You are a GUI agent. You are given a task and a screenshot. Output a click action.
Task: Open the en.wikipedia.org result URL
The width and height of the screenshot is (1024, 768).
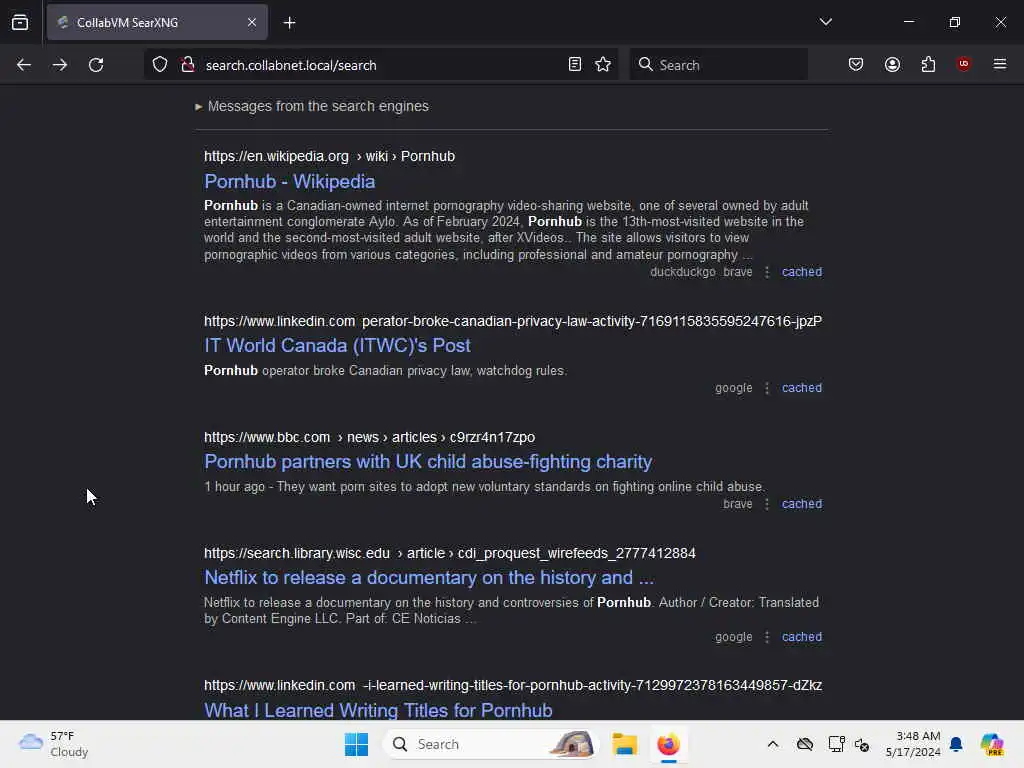329,156
